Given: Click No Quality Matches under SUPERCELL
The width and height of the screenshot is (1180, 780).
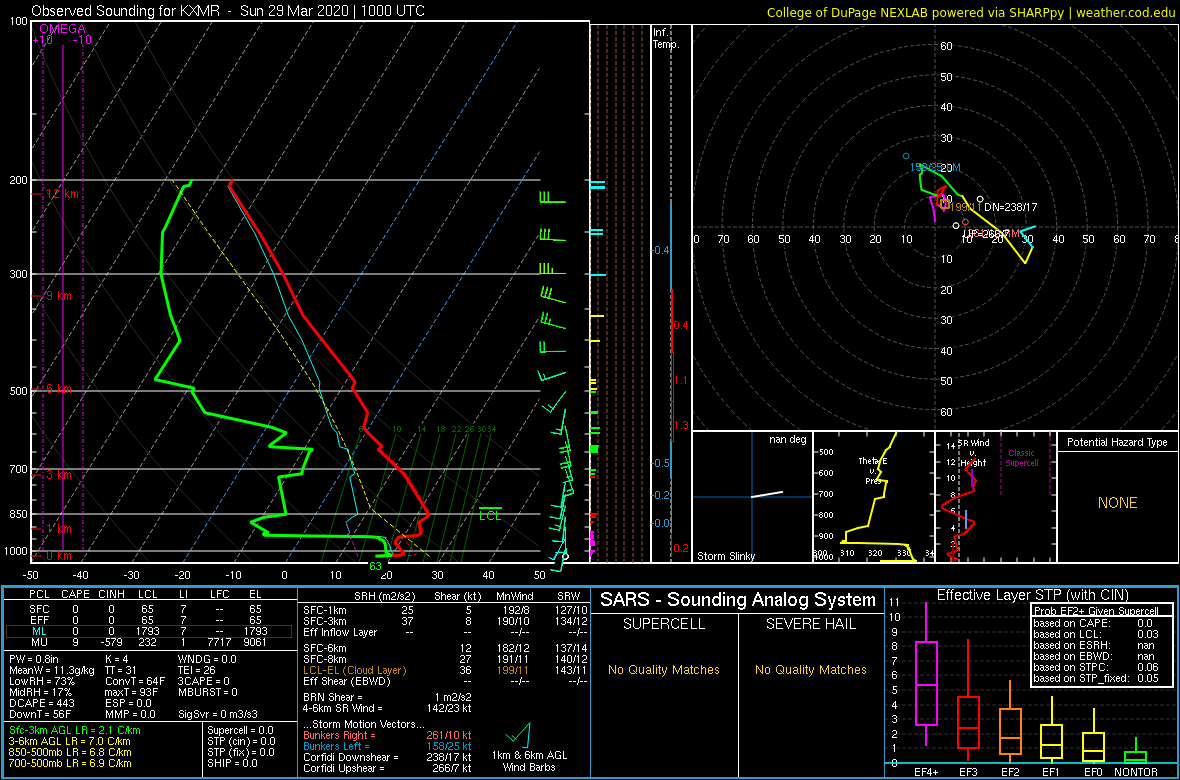Looking at the screenshot, I should 664,670.
